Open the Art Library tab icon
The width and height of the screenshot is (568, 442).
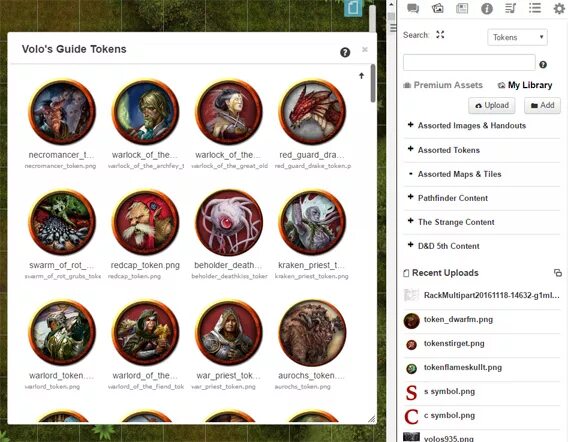(x=438, y=8)
